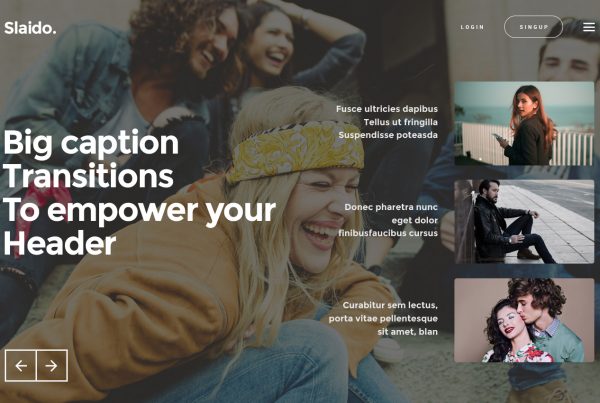600x403 pixels.
Task: Open the hamburger menu icon
Action: (589, 27)
